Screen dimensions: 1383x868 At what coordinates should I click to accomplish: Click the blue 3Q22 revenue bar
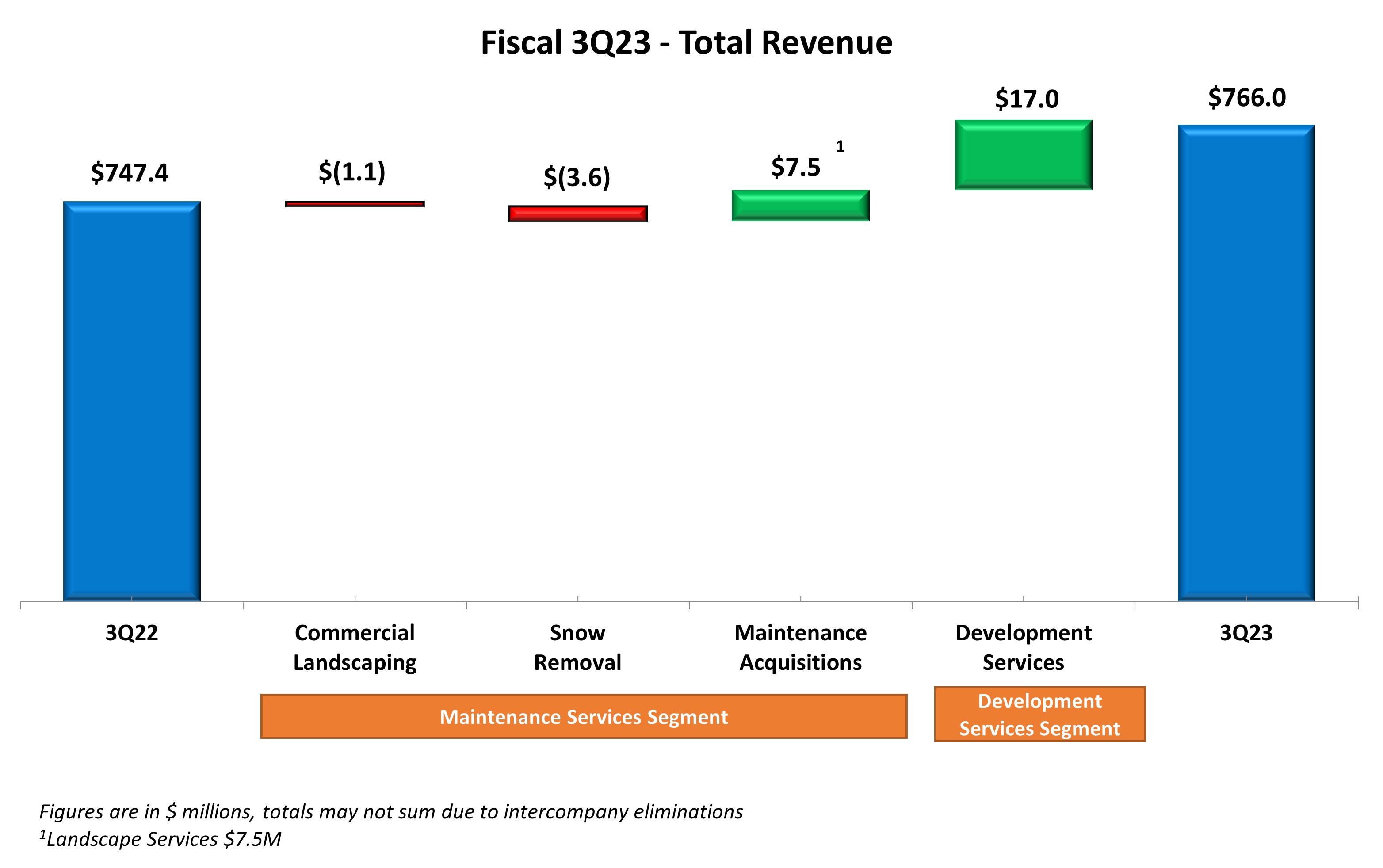click(x=131, y=401)
